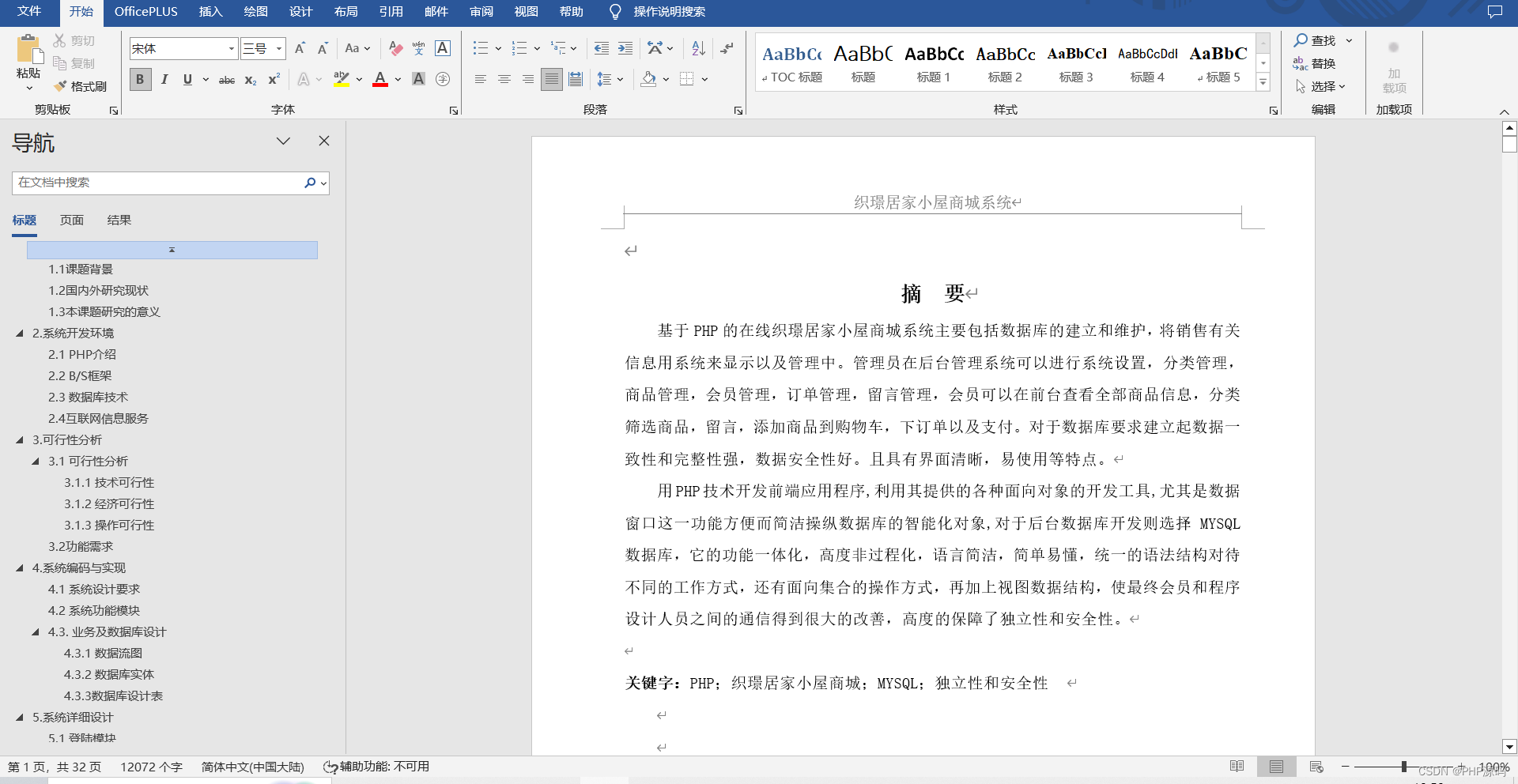The image size is (1518, 784).
Task: Apply the 标题 1 style
Action: click(x=934, y=63)
